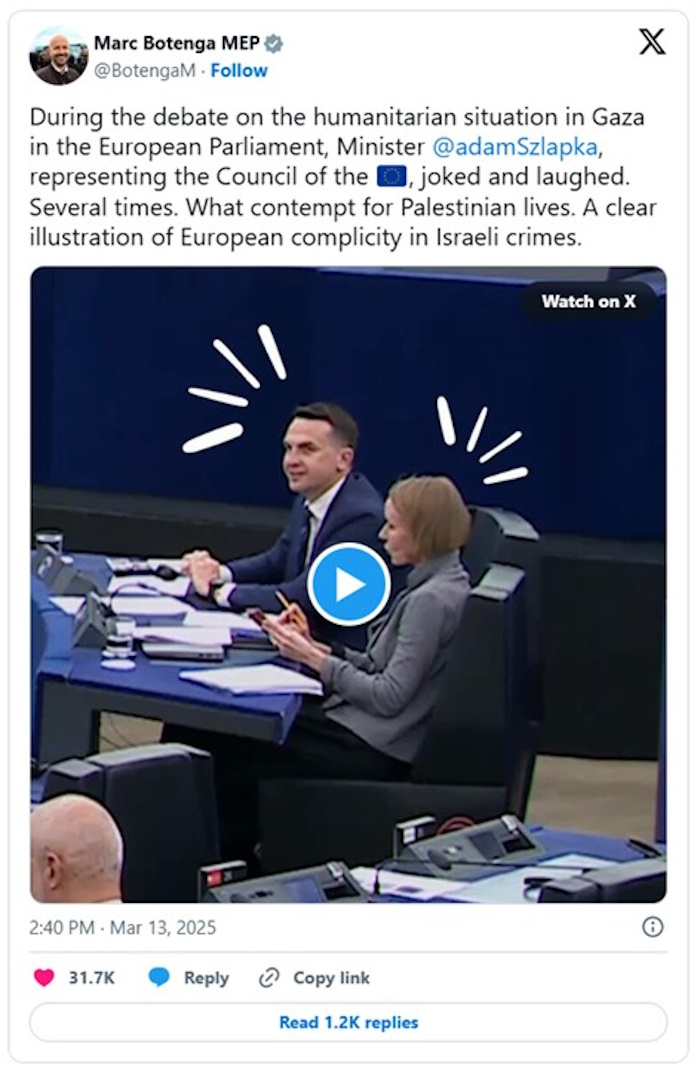Open the @adamSzlapka mention link

515,146
